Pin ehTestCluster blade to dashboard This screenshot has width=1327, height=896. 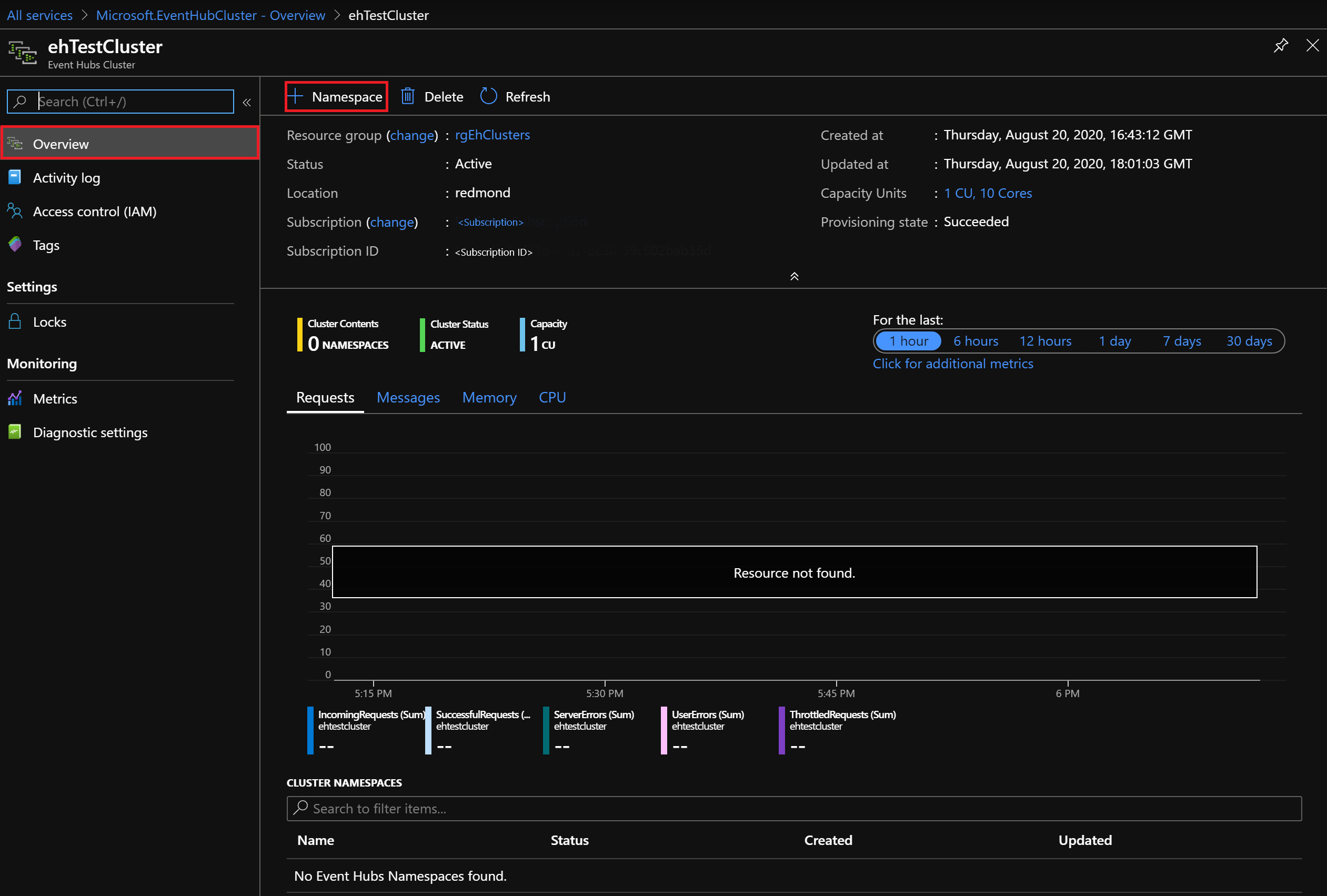pyautogui.click(x=1281, y=46)
